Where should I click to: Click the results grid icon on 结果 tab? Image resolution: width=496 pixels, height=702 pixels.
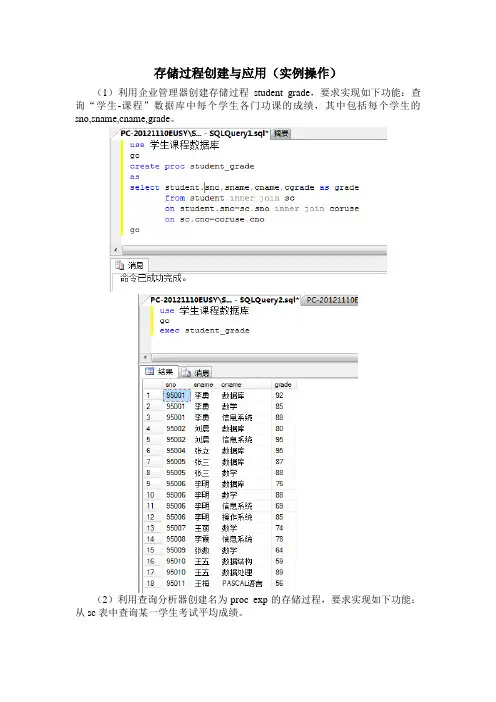(150, 371)
